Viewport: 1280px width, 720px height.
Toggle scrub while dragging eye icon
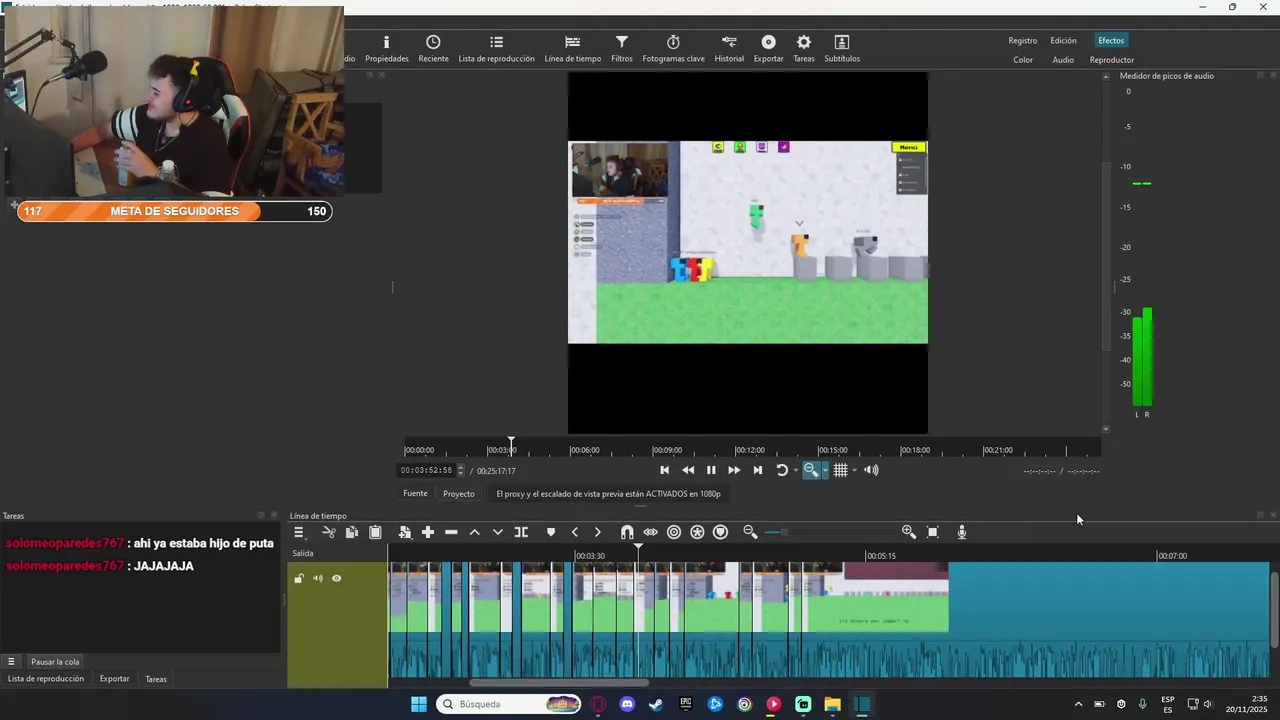(x=650, y=532)
